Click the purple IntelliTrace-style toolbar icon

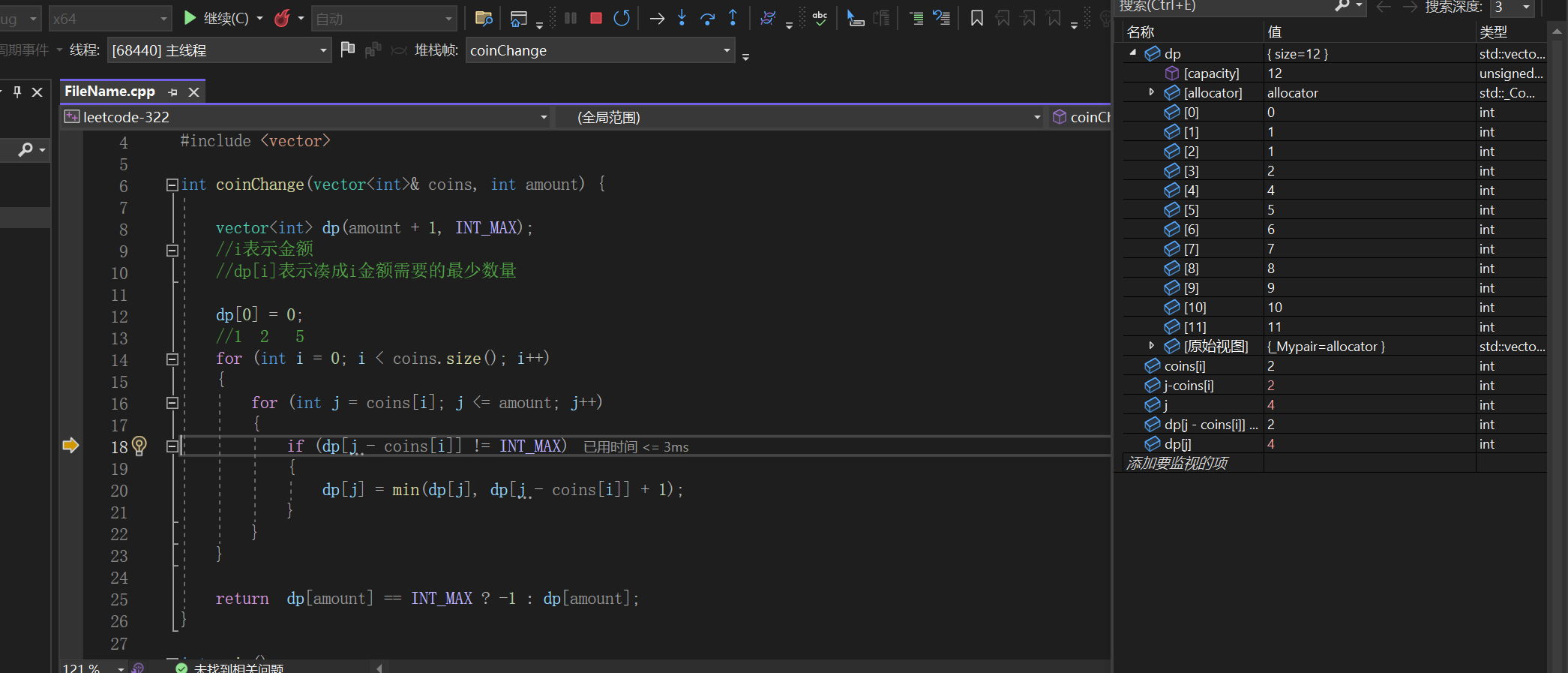[x=767, y=18]
